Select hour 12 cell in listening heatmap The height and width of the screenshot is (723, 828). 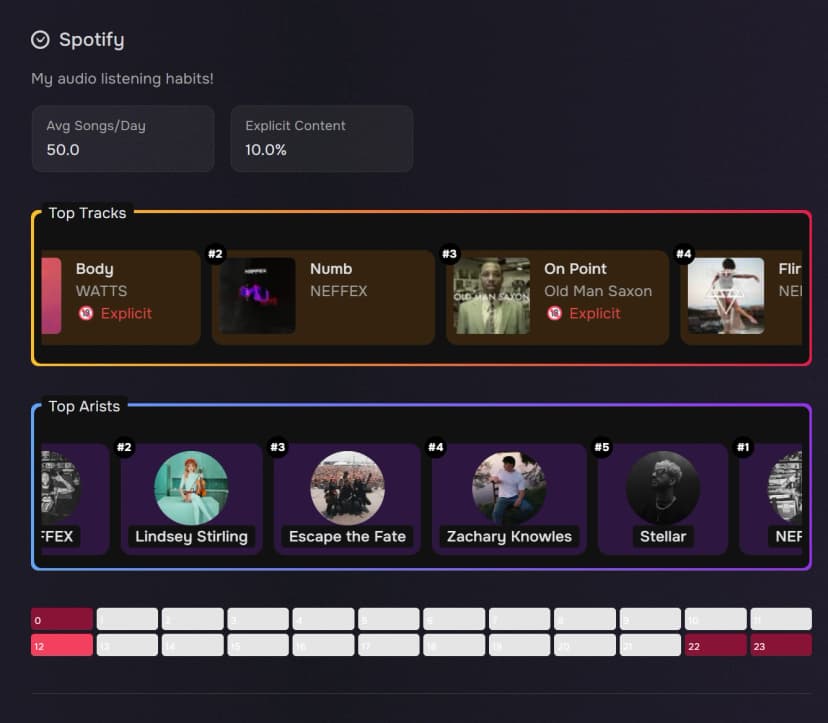pyautogui.click(x=62, y=645)
